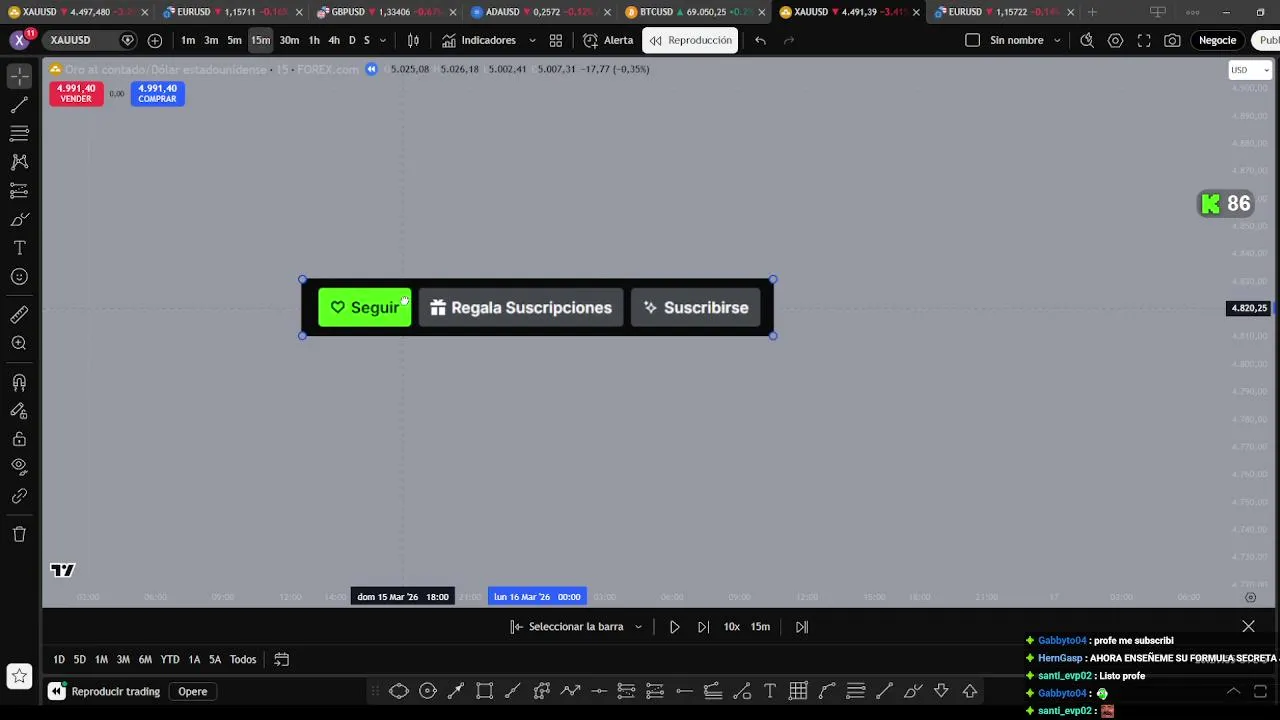Select the crosshair cursor tool
The image size is (1280, 720).
tap(19, 76)
